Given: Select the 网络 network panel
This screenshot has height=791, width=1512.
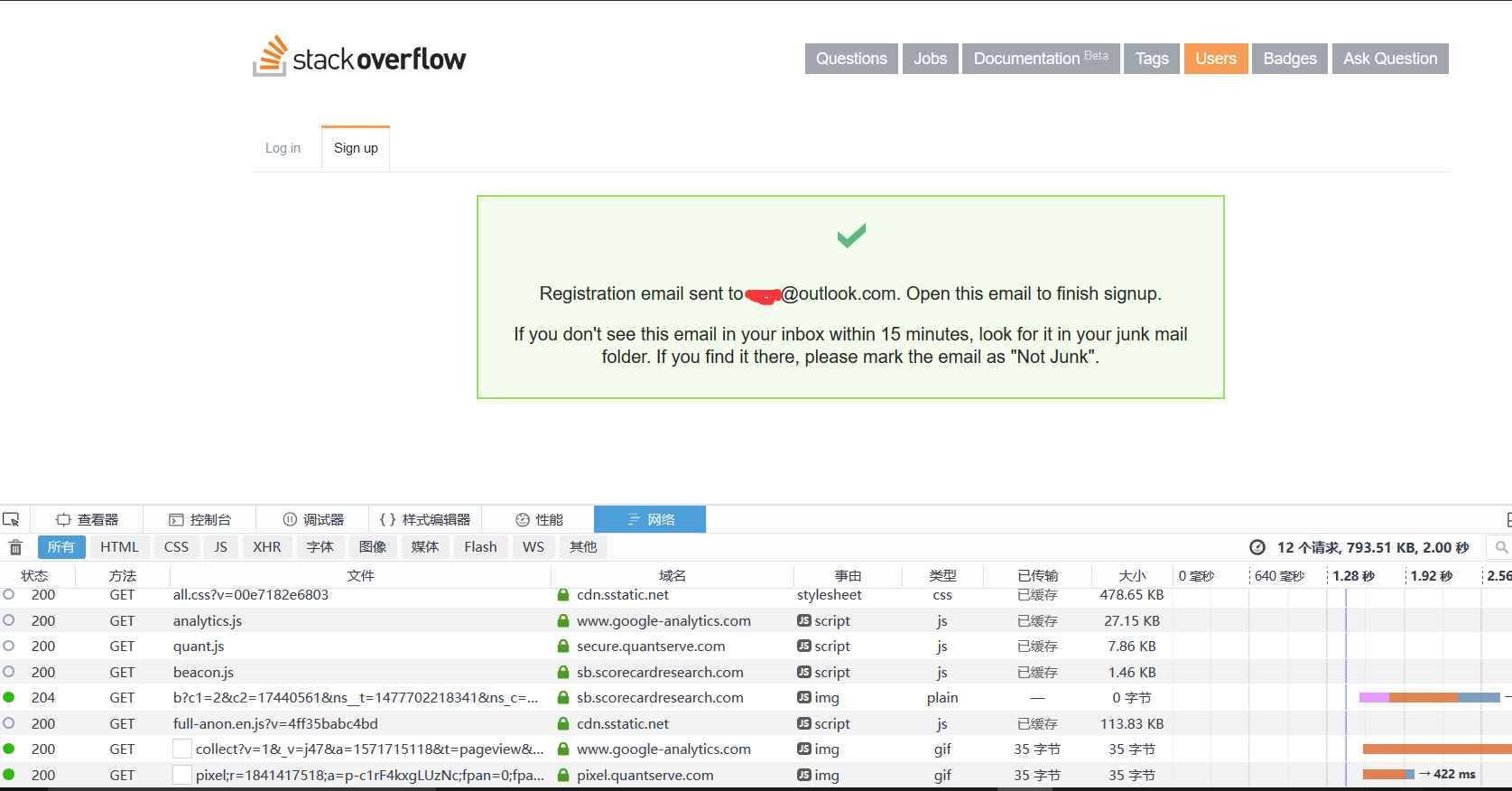Looking at the screenshot, I should coord(650,519).
